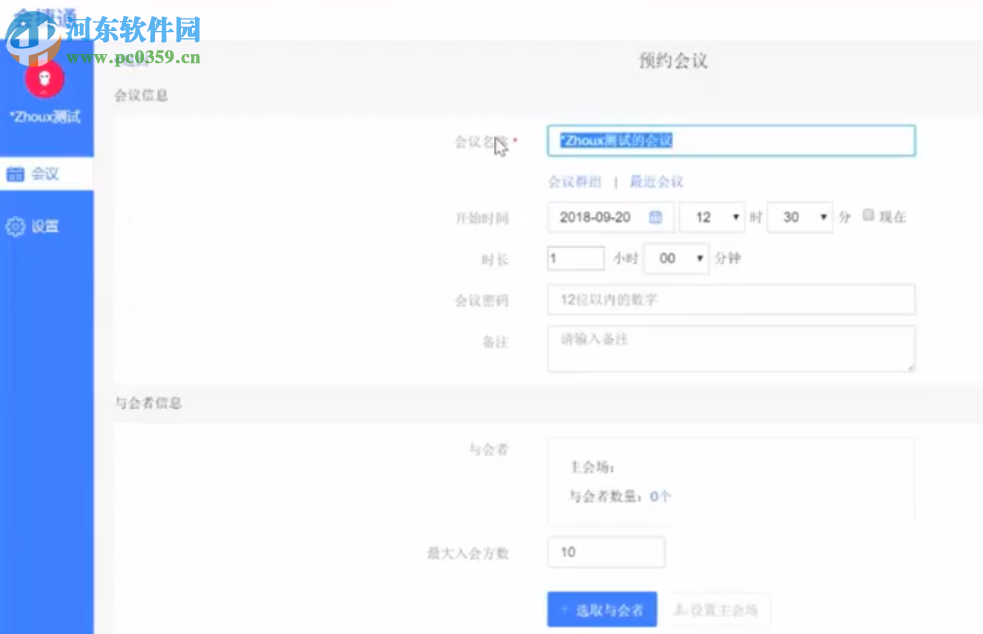Click the start date field 2018-09-20

611,217
